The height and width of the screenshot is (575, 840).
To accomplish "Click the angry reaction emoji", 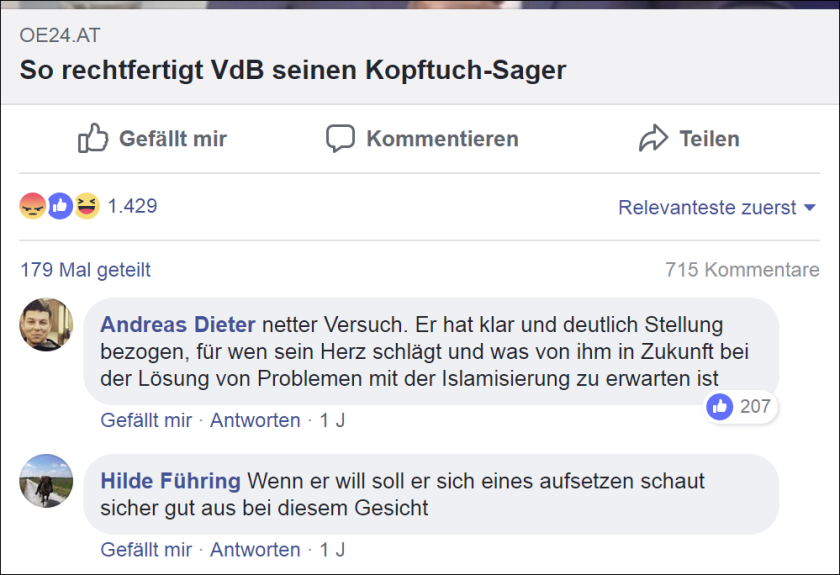I will pyautogui.click(x=32, y=207).
